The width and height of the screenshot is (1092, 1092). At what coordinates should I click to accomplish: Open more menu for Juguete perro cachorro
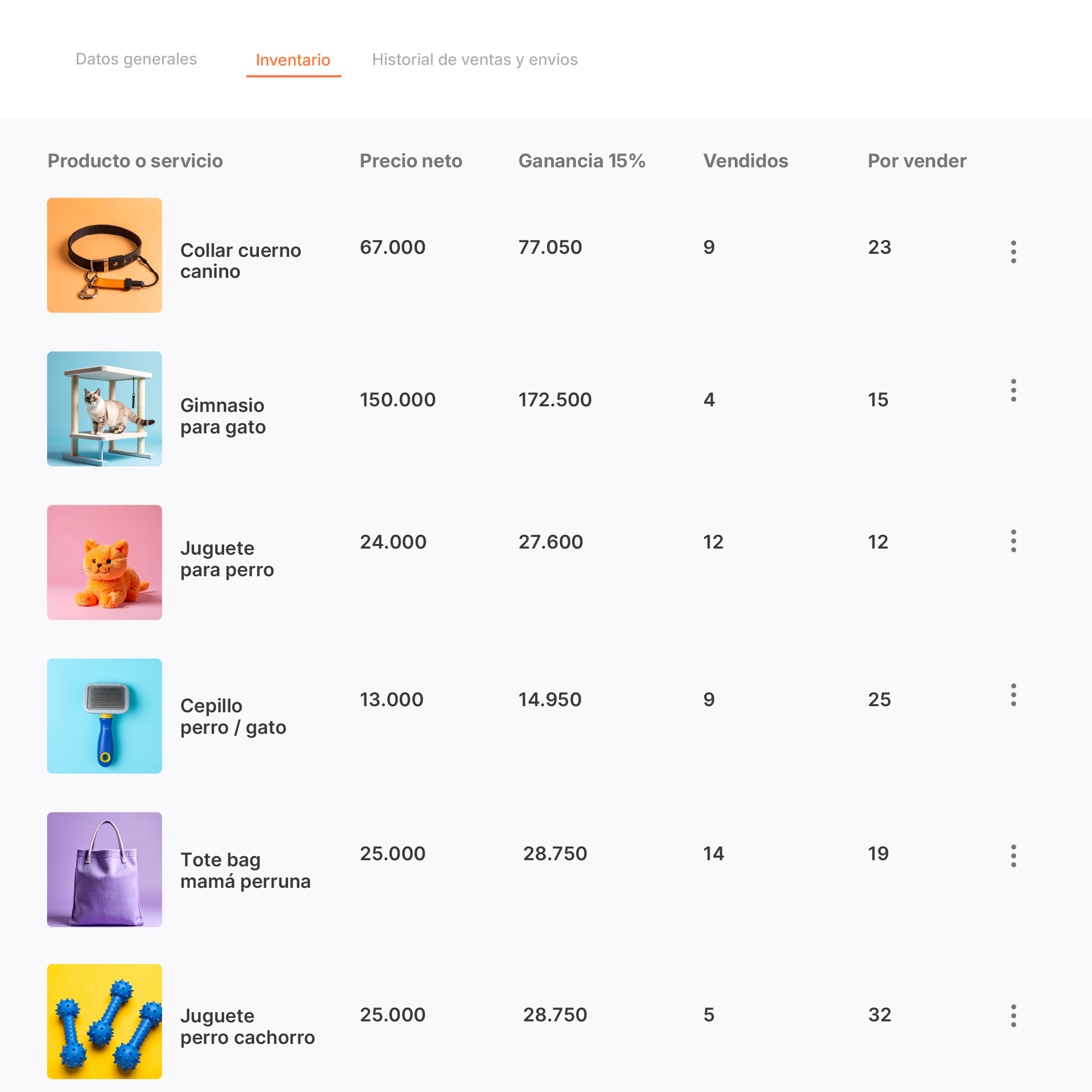(x=1013, y=1016)
